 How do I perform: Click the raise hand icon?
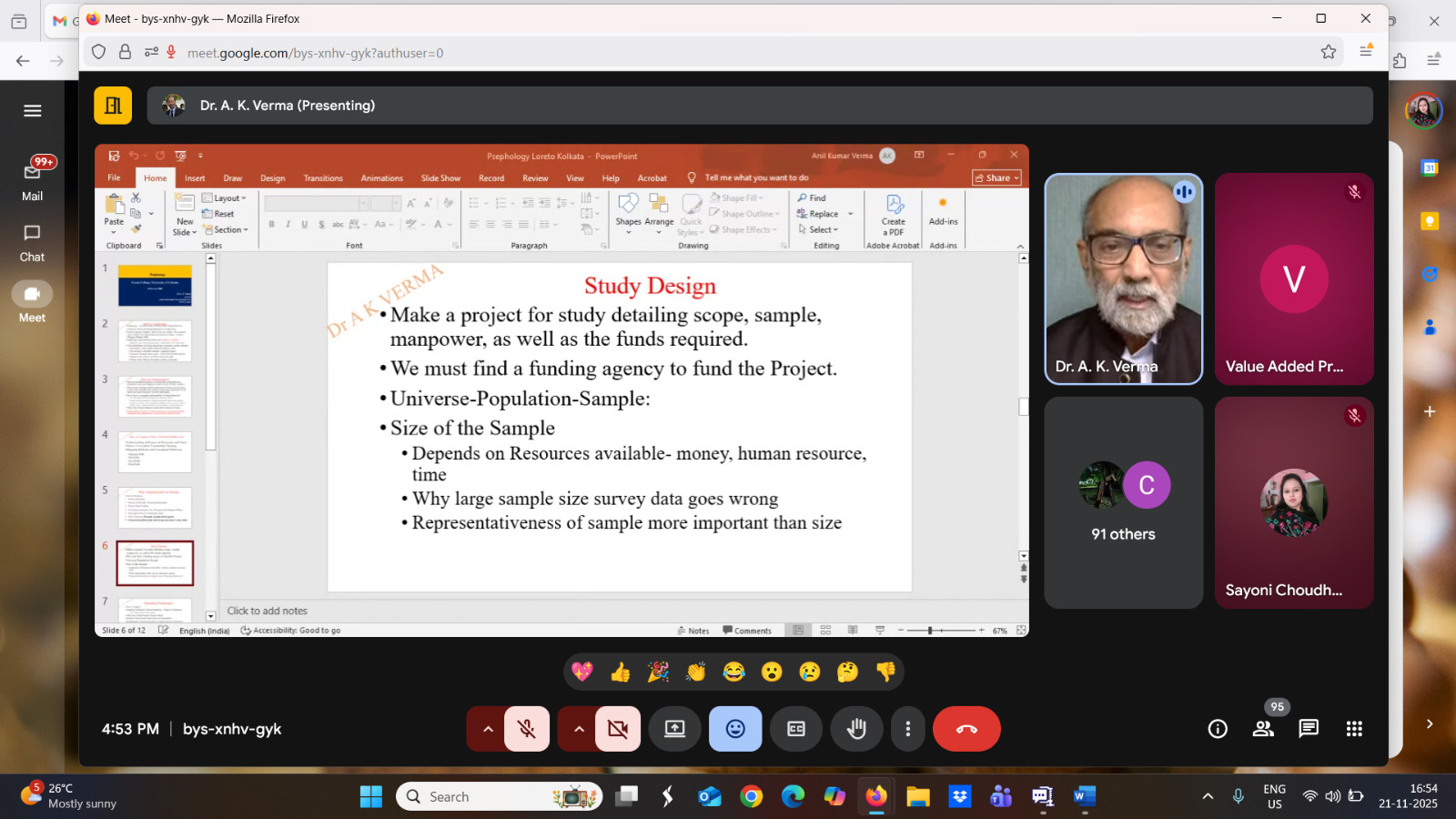(x=856, y=729)
